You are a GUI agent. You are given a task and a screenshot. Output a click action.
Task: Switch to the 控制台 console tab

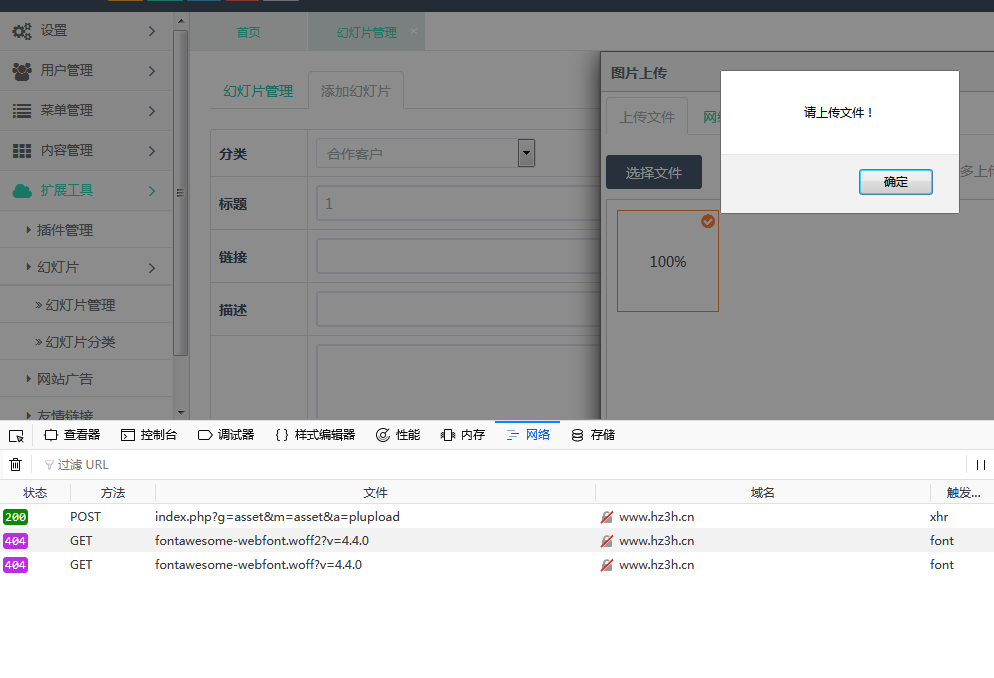(149, 435)
